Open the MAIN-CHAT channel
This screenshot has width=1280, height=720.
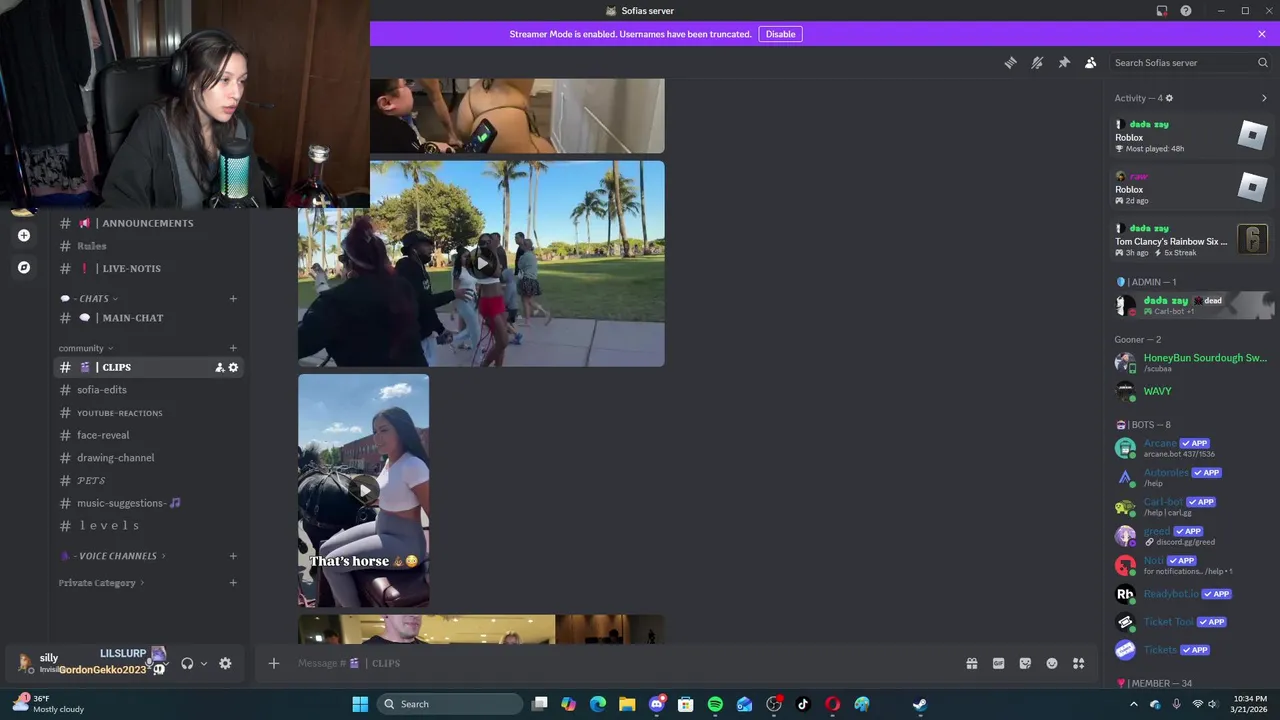(x=148, y=318)
